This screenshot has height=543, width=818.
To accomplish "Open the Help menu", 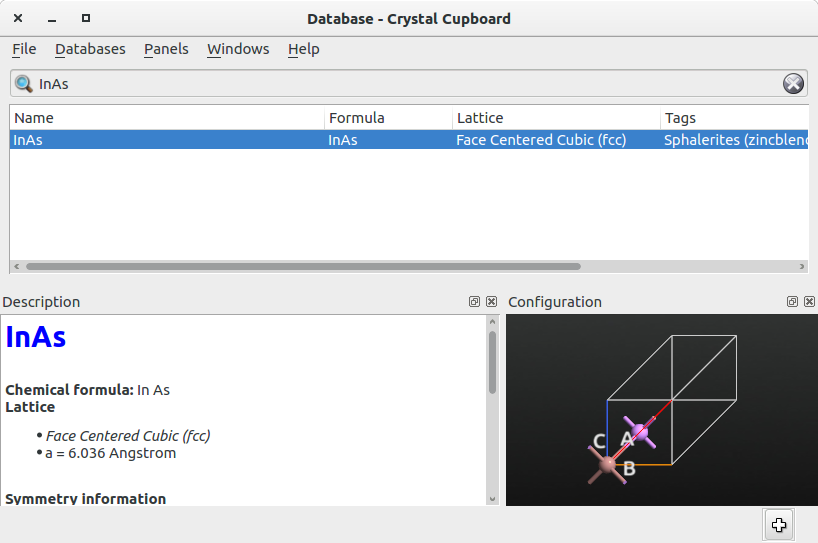I will click(303, 49).
